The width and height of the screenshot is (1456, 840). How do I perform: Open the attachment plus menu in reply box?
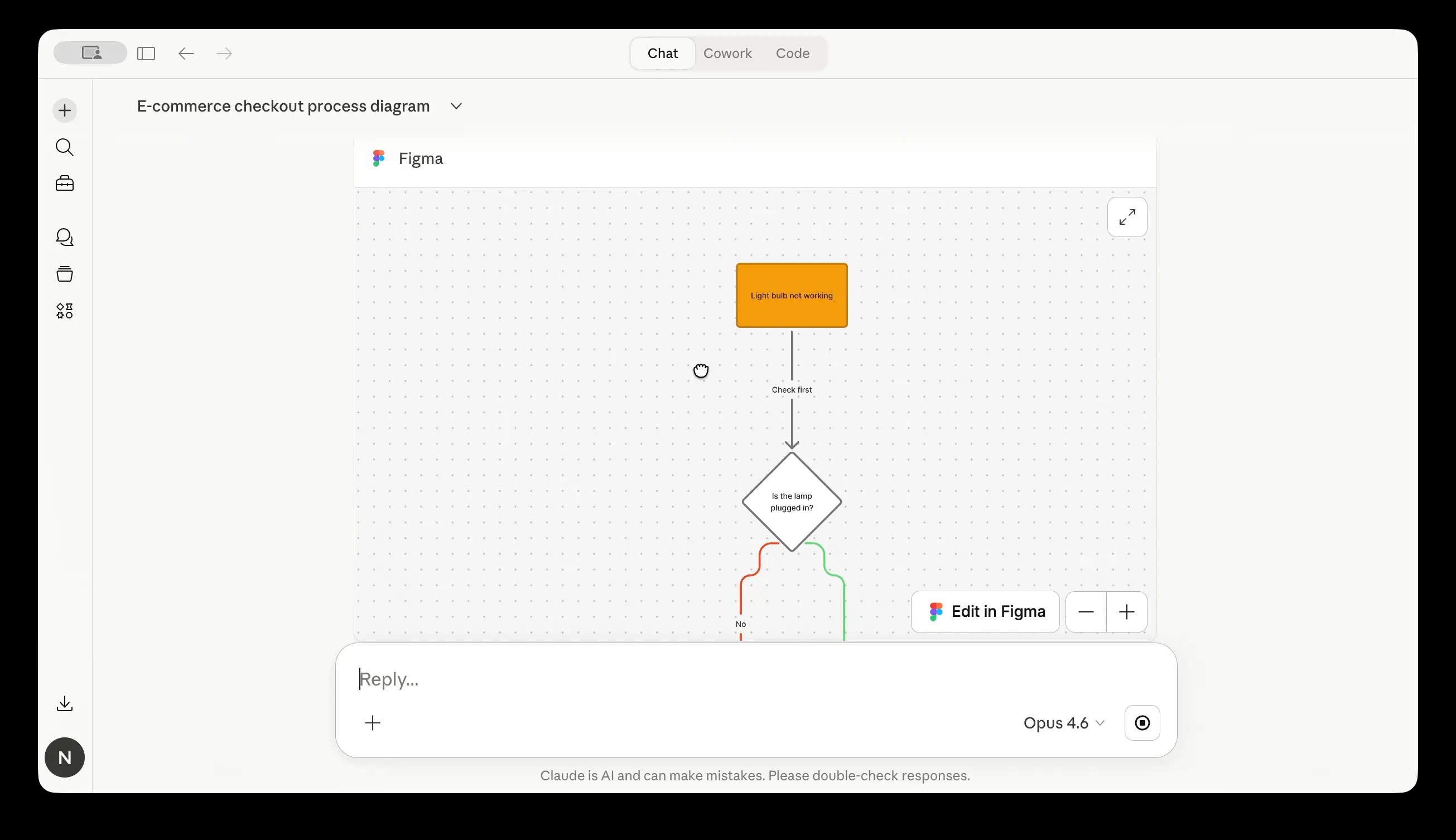click(373, 723)
